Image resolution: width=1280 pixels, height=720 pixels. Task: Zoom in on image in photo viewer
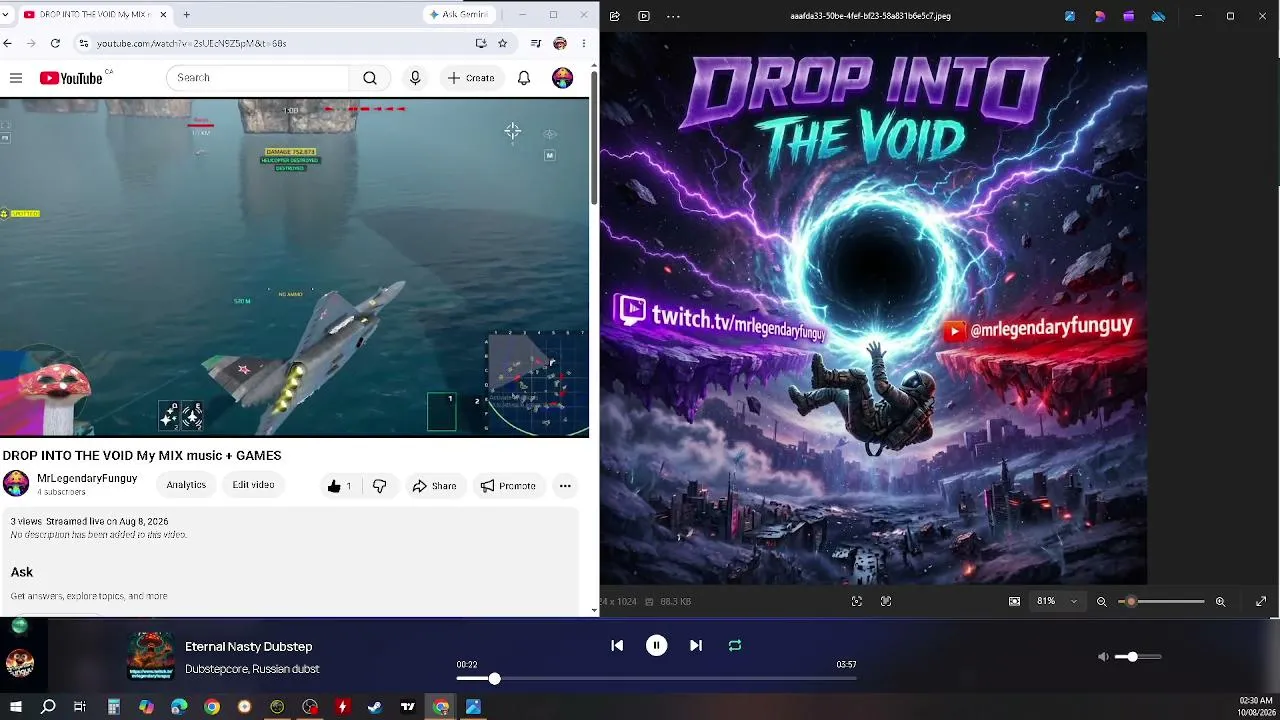click(x=1220, y=601)
